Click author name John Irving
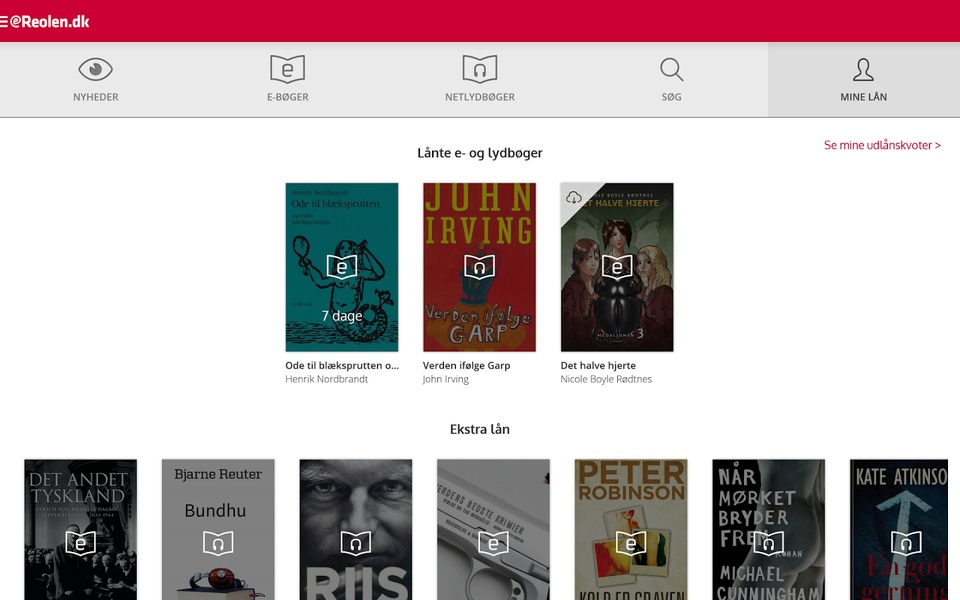The image size is (960, 600). click(x=446, y=379)
